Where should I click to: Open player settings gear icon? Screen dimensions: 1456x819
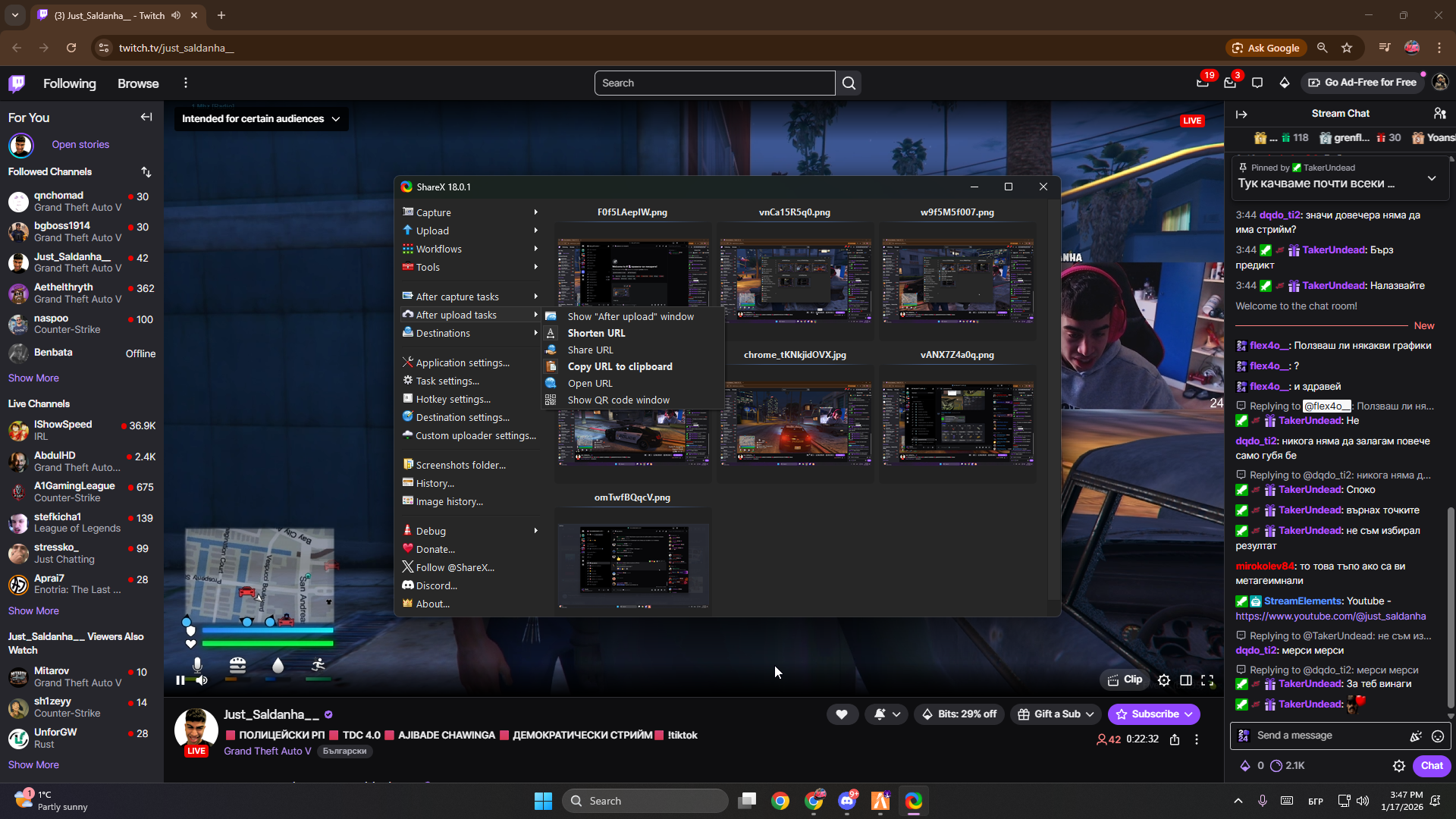pos(1163,680)
